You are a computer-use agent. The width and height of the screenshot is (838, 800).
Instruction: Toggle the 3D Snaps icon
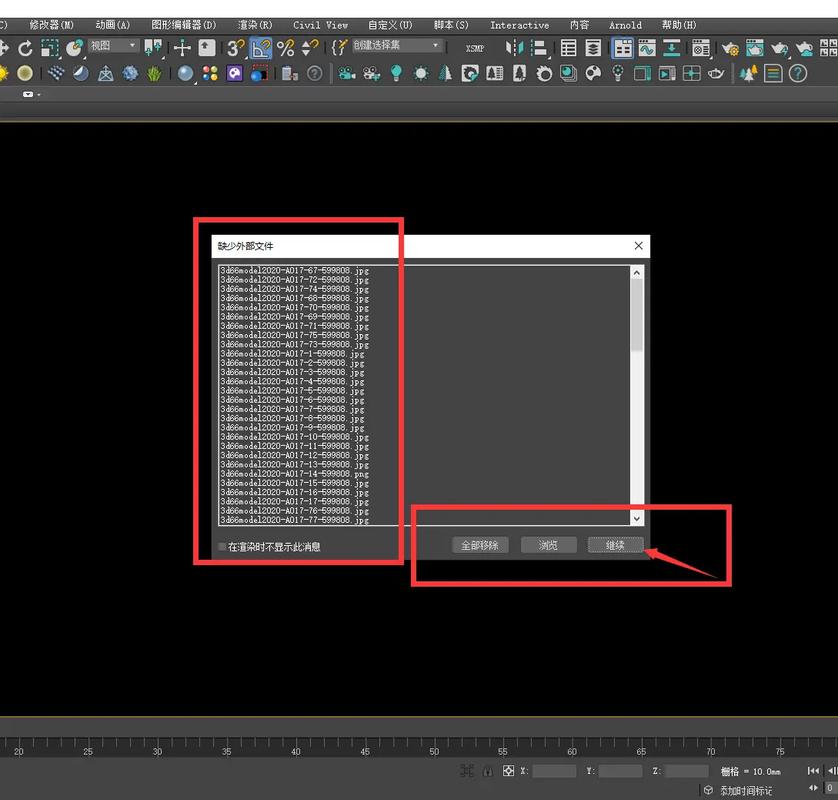[x=235, y=48]
